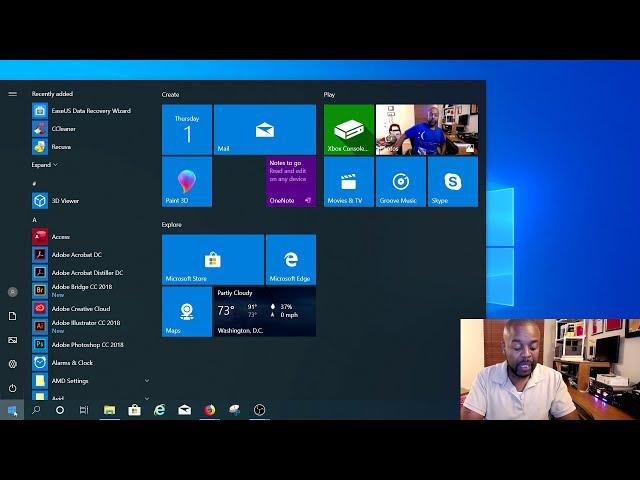This screenshot has height=480, width=640.
Task: Open Pictures from Start sidebar
Action: click(13, 340)
